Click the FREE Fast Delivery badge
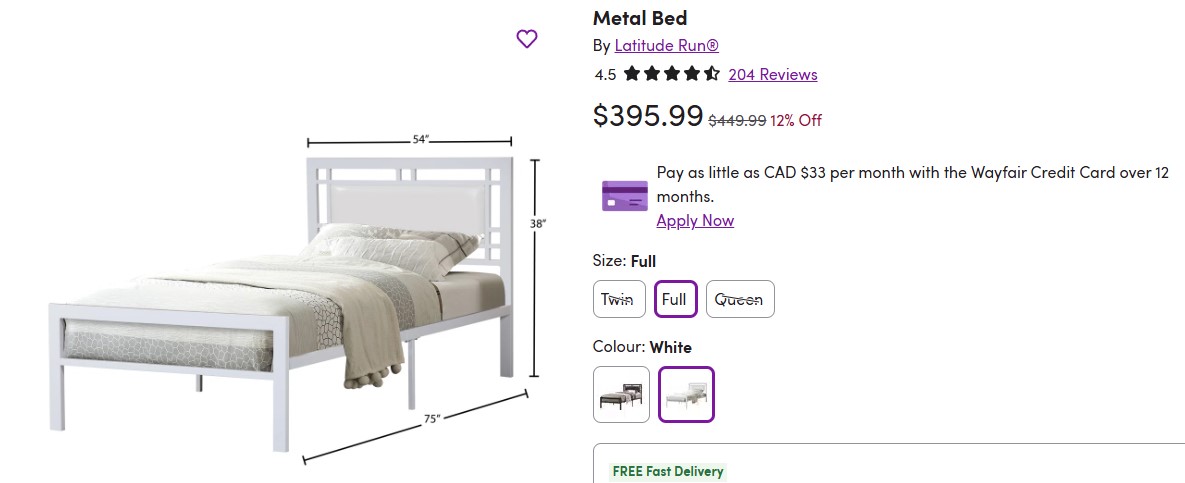Screen dimensions: 1185x483 668,471
